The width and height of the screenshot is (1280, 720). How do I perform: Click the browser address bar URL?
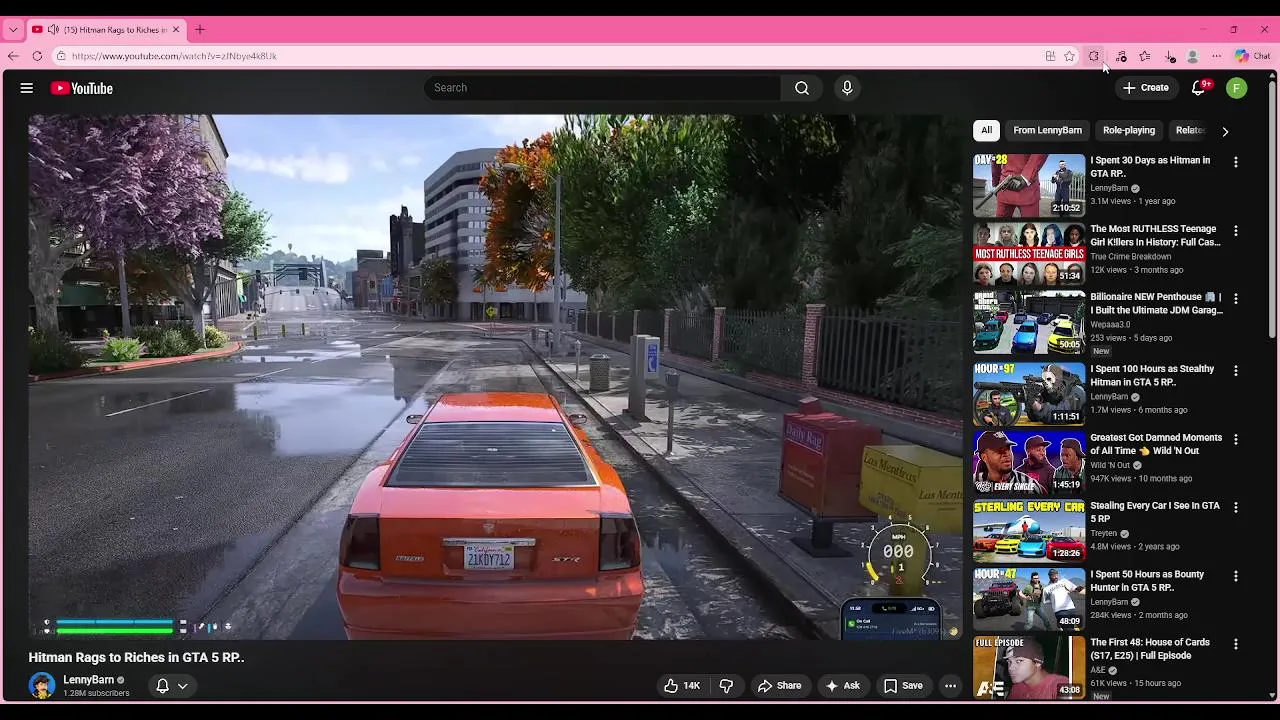pos(174,56)
